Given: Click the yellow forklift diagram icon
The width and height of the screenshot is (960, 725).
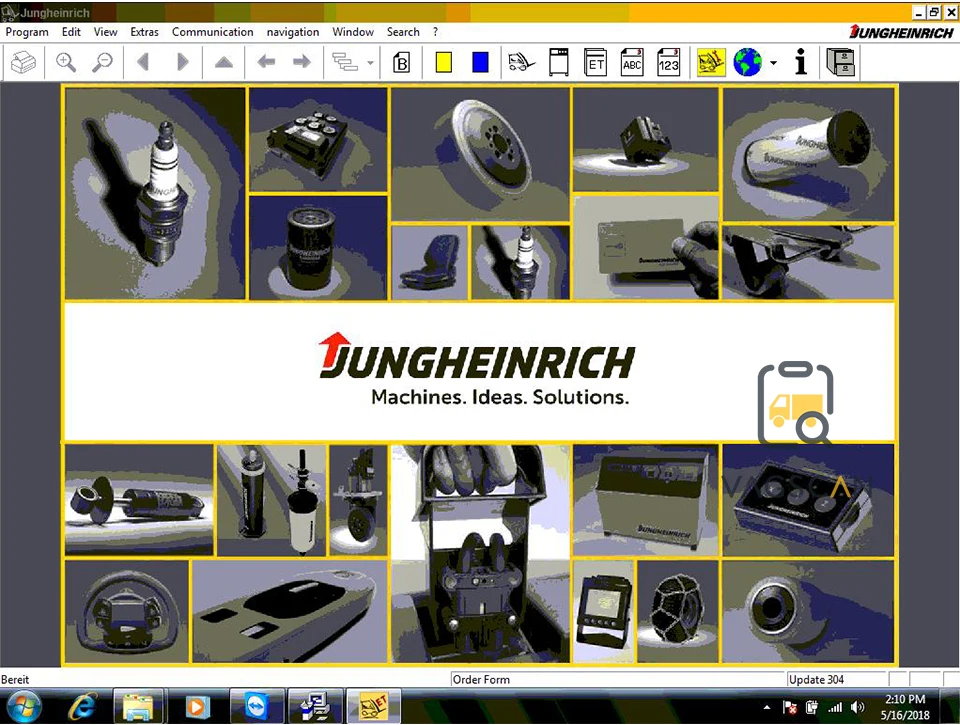Looking at the screenshot, I should (711, 62).
